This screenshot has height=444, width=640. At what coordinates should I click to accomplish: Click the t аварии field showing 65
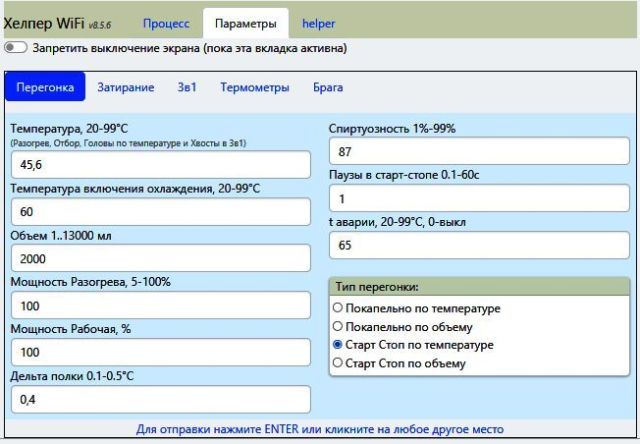pyautogui.click(x=480, y=245)
